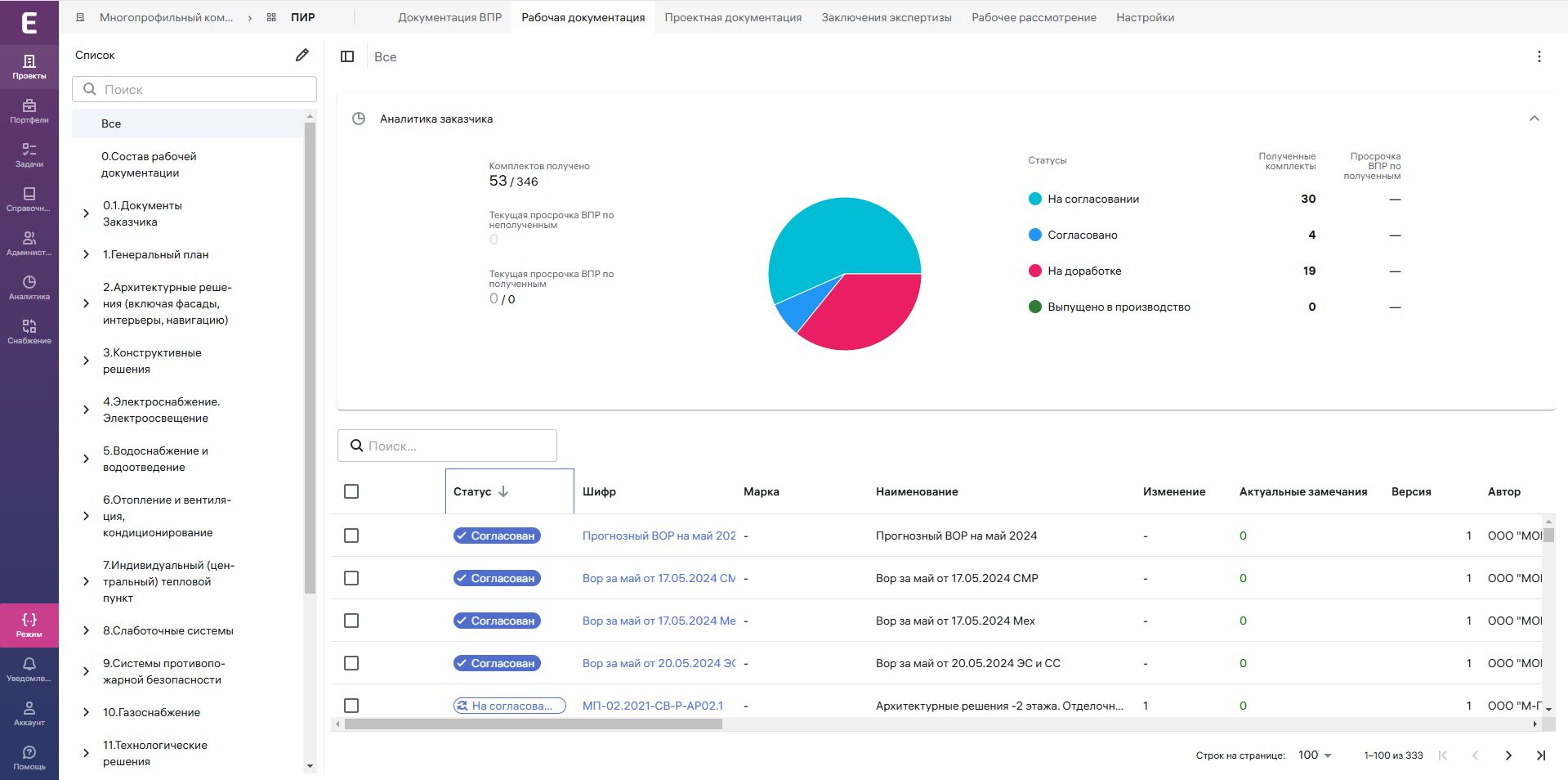Tick the select-all checkbox in table header
The width and height of the screenshot is (1568, 780).
coord(351,491)
